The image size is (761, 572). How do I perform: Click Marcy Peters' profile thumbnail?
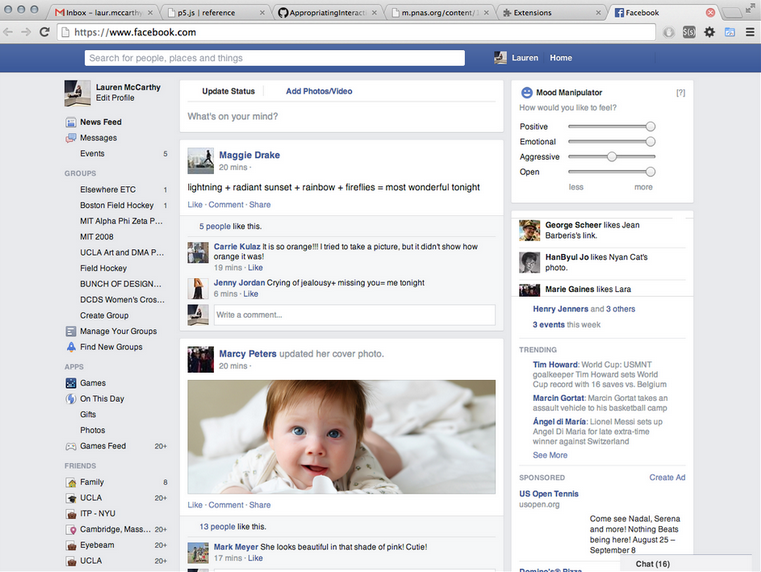pyautogui.click(x=200, y=360)
